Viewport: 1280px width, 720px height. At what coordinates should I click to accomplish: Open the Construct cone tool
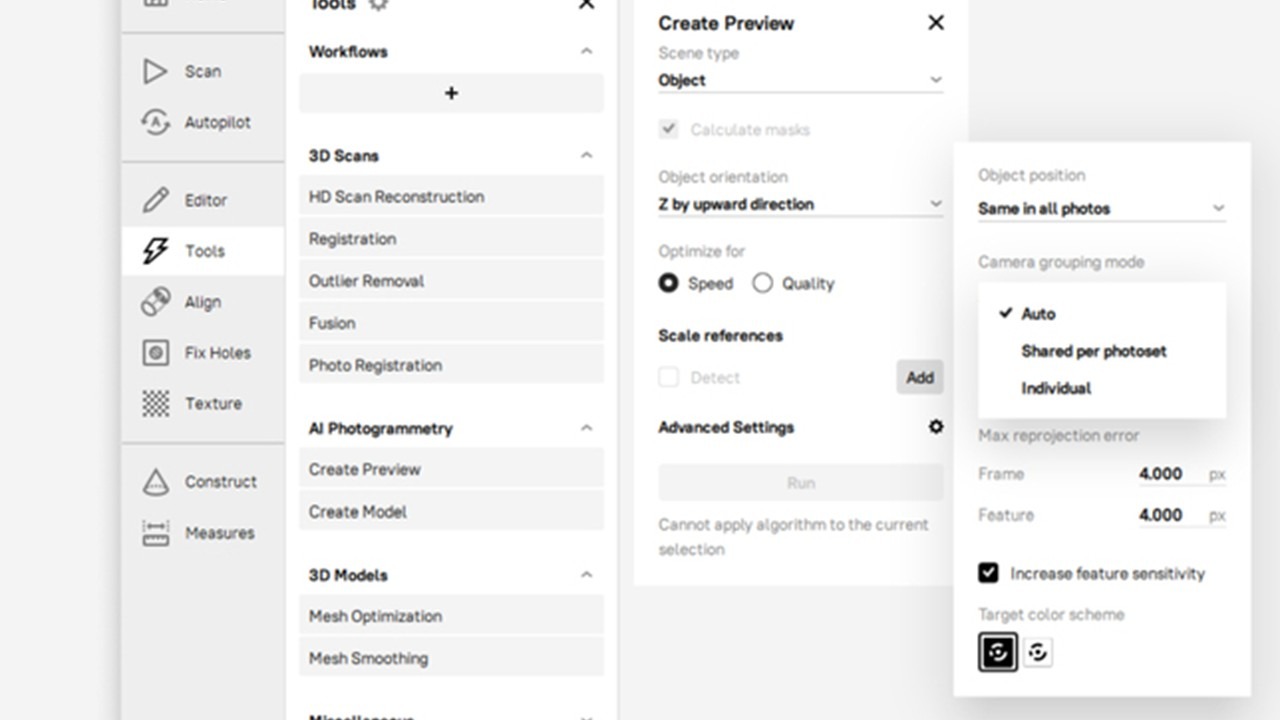155,482
